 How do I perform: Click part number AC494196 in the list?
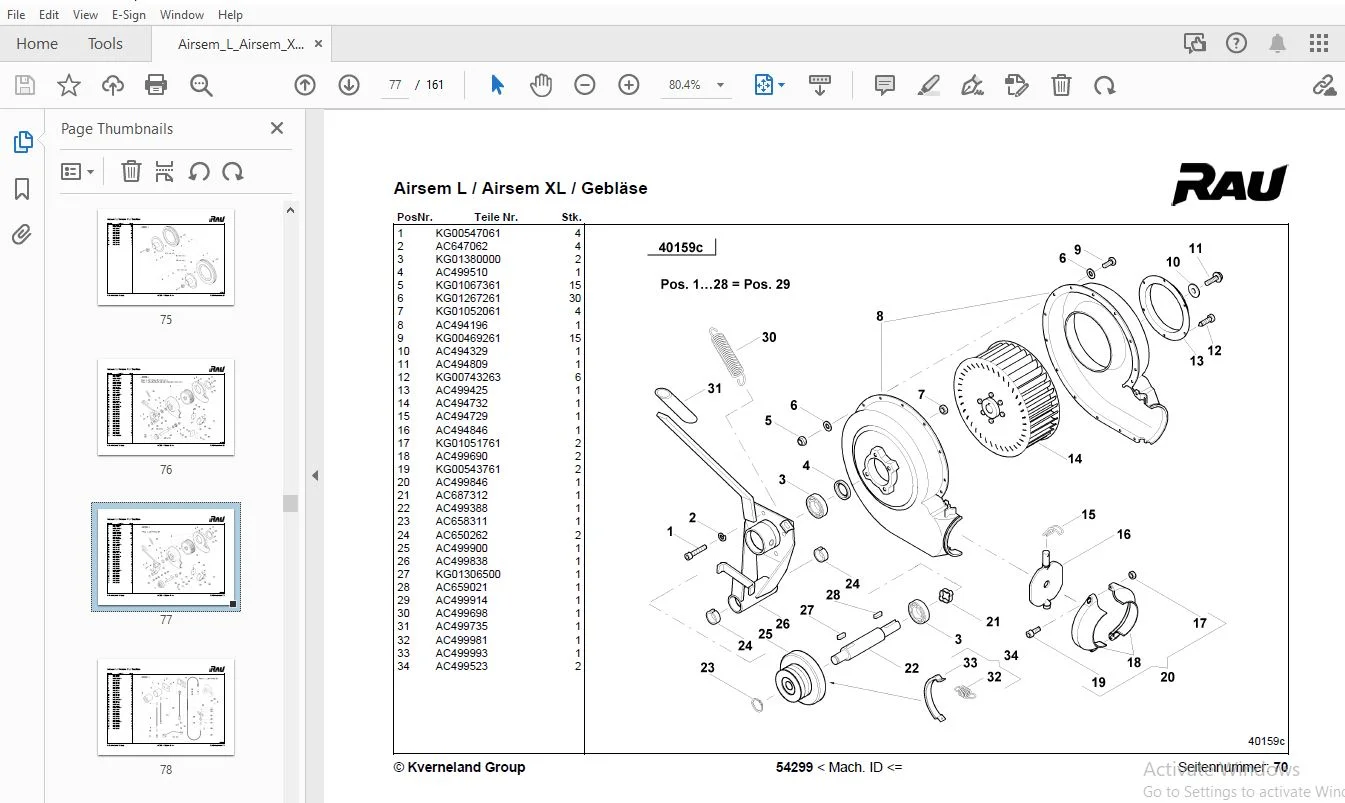click(x=462, y=325)
